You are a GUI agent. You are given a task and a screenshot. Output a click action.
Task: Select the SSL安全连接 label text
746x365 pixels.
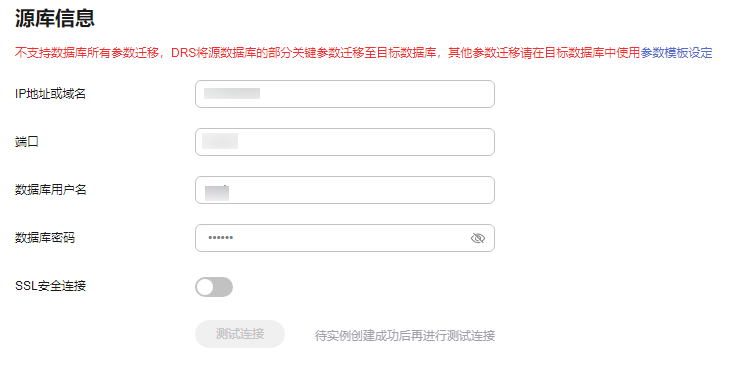(50, 286)
